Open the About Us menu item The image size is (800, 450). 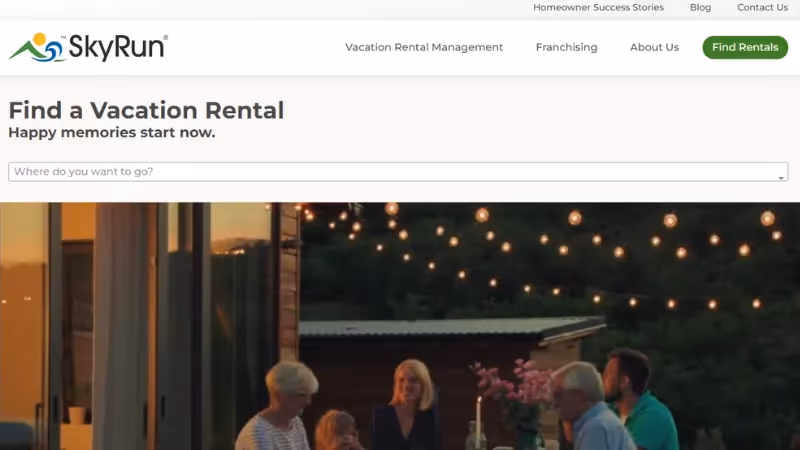coord(654,47)
